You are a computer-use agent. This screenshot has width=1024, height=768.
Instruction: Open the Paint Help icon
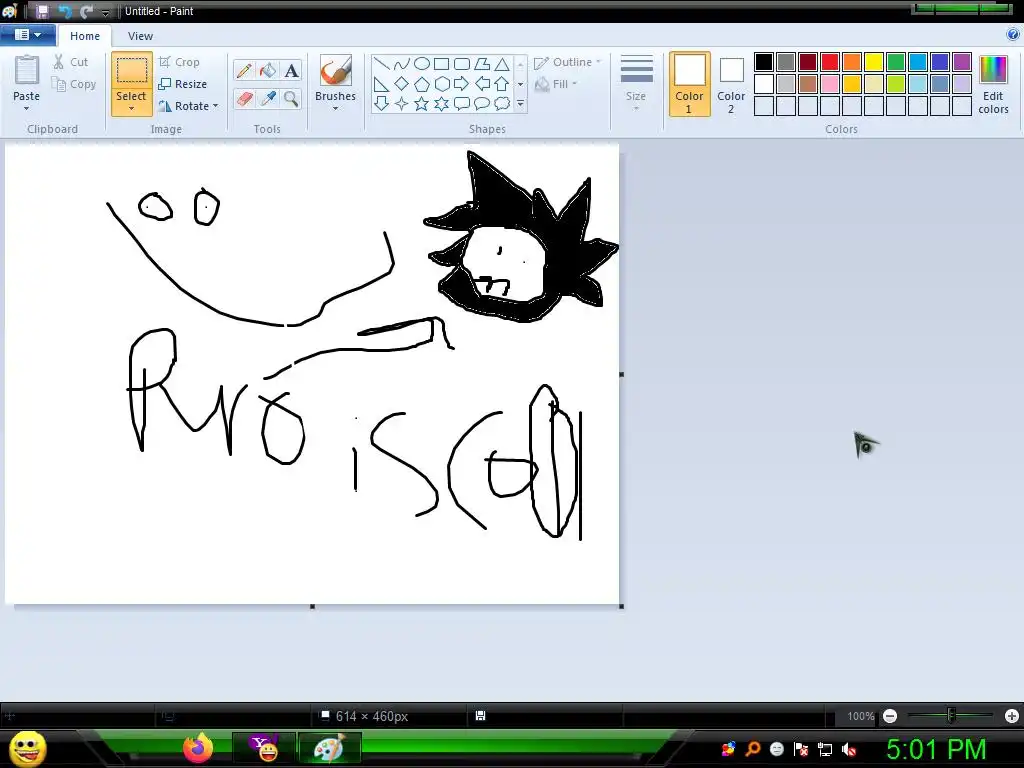pyautogui.click(x=1013, y=35)
